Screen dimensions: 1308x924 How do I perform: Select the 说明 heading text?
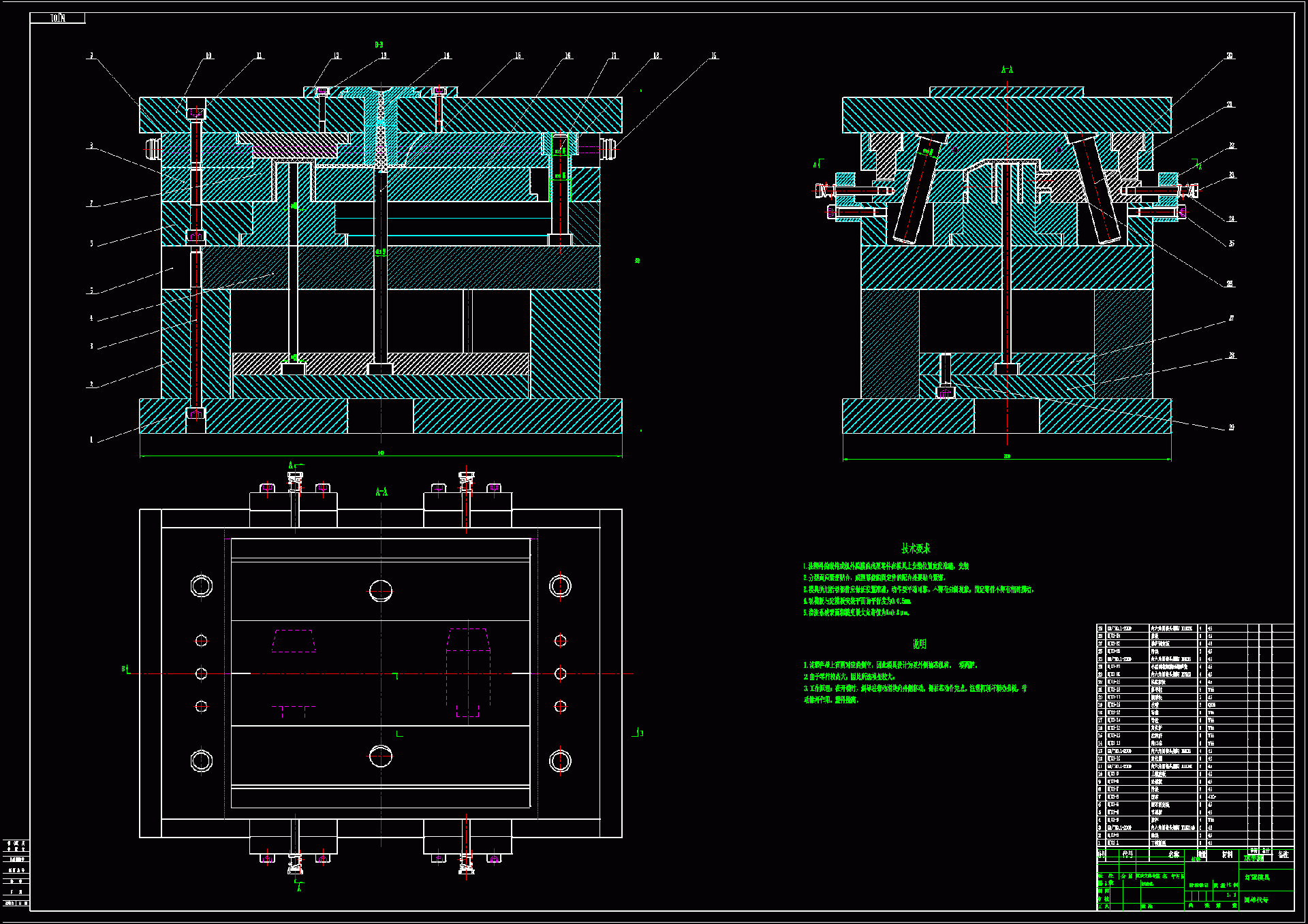919,643
